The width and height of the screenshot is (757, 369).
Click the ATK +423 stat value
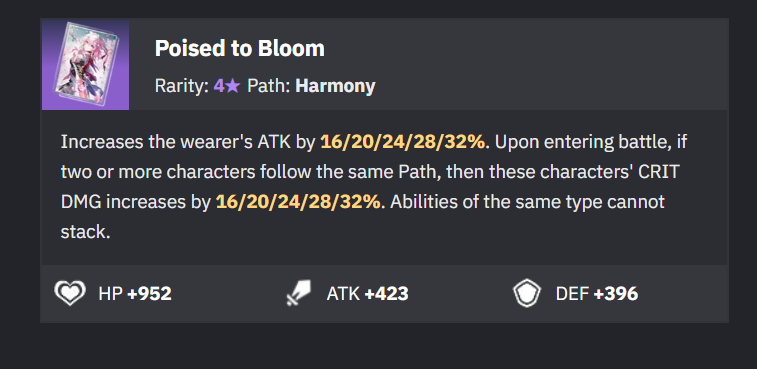click(367, 294)
